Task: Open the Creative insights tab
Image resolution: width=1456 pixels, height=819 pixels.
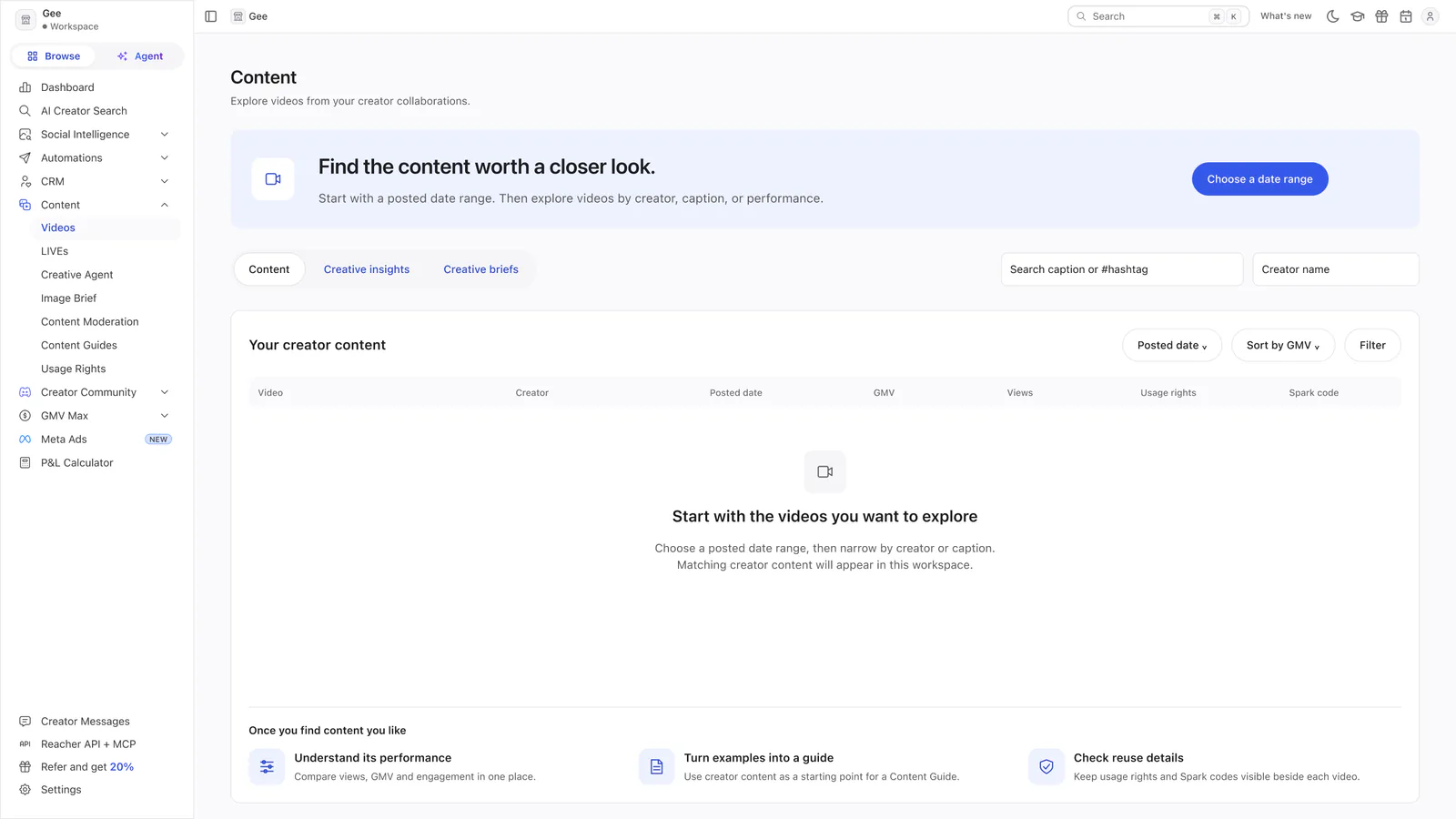Action: click(x=367, y=269)
